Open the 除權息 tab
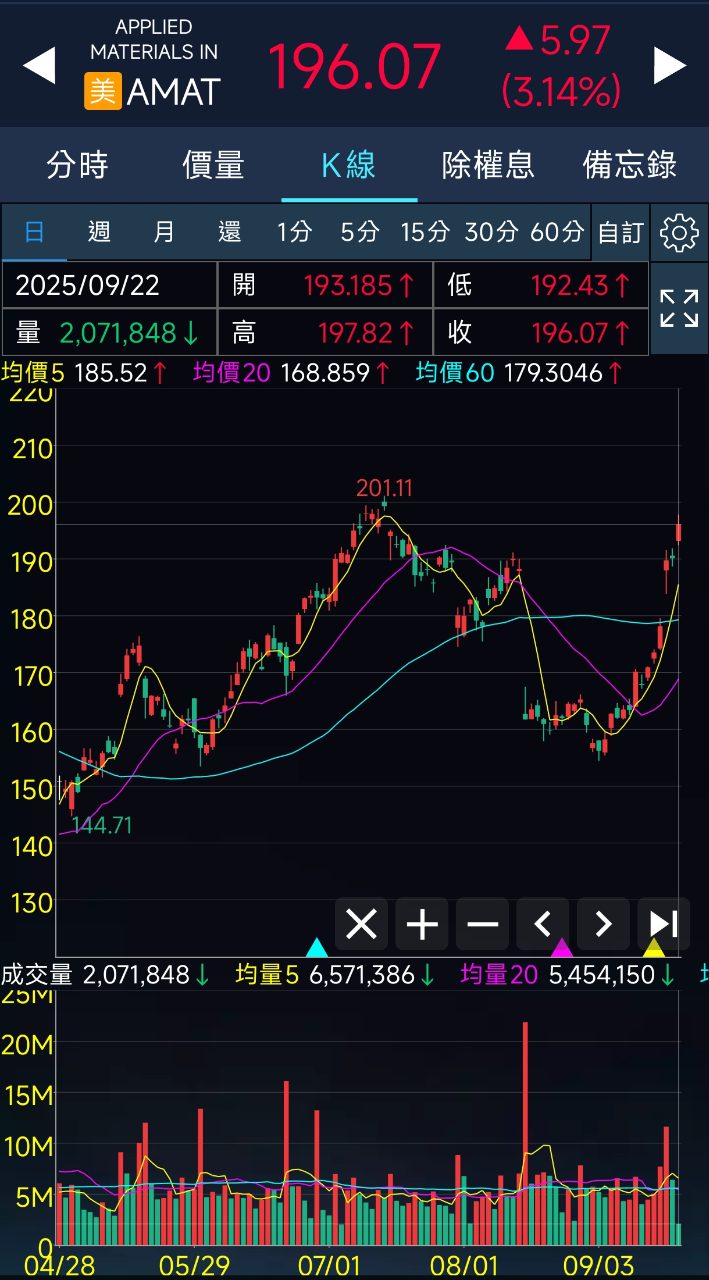The height and width of the screenshot is (1280, 709). click(x=488, y=165)
